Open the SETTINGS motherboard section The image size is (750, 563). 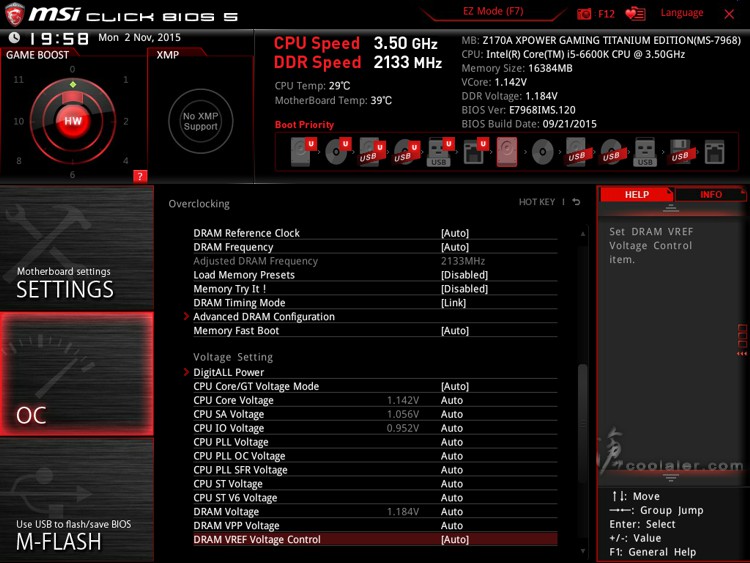(x=77, y=247)
